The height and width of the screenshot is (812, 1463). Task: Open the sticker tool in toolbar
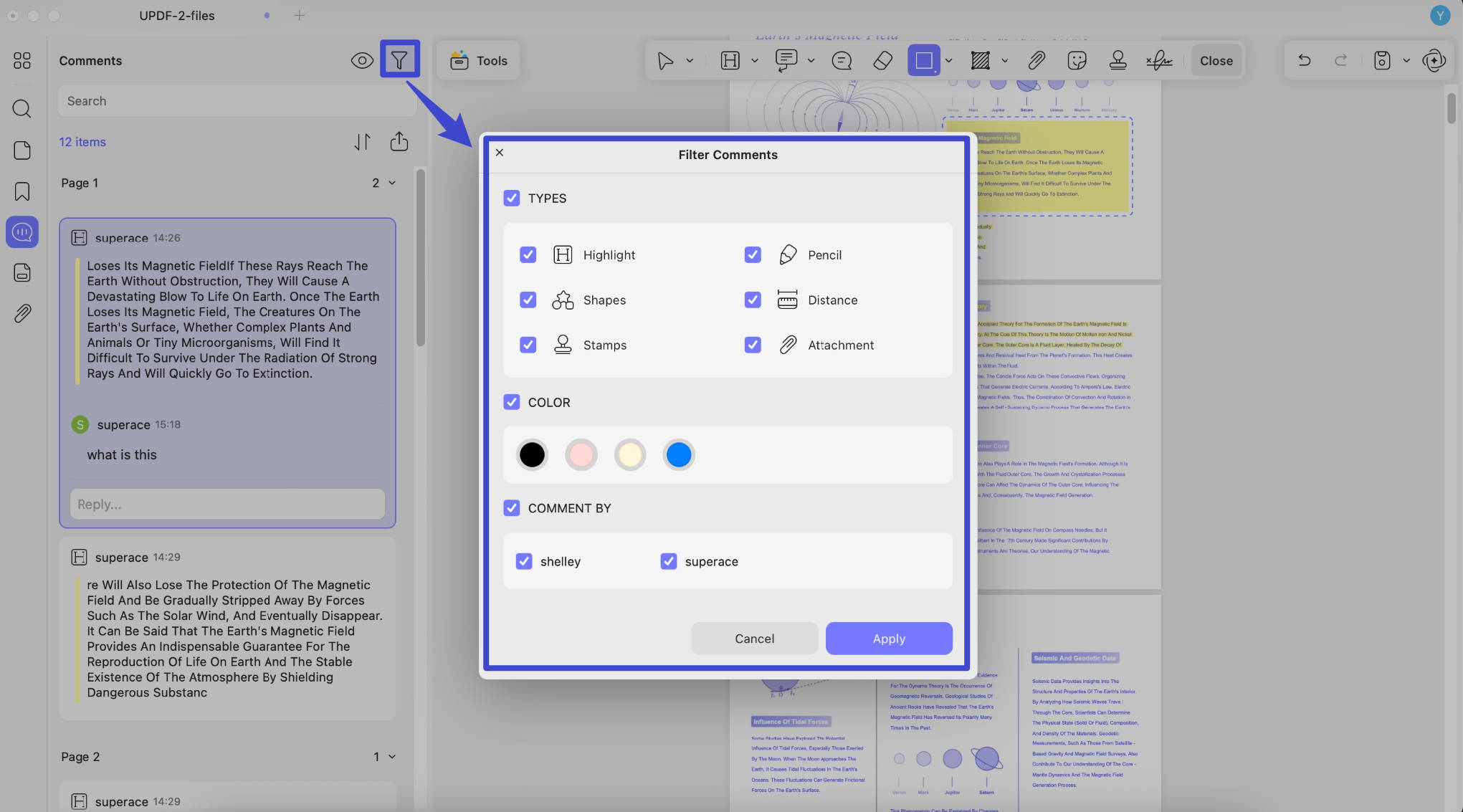click(x=1077, y=61)
